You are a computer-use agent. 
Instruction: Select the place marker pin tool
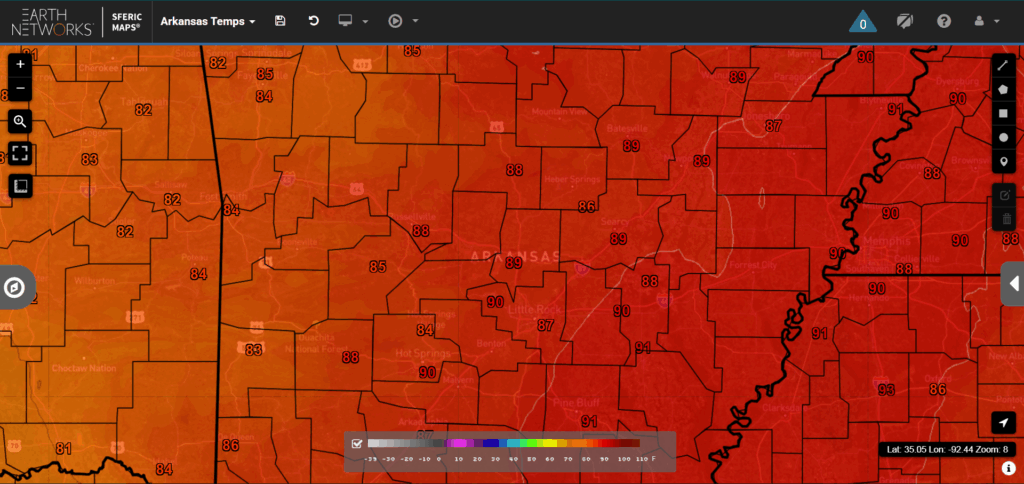(1003, 162)
